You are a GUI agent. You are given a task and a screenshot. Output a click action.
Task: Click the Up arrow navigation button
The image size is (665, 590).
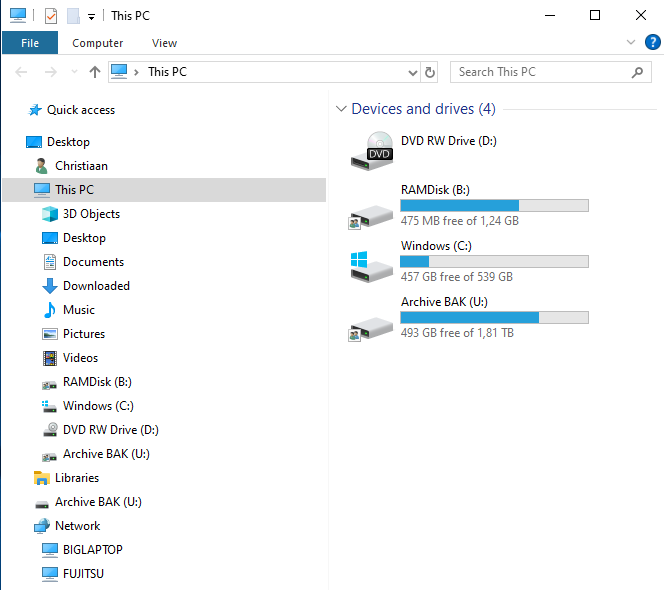(95, 72)
